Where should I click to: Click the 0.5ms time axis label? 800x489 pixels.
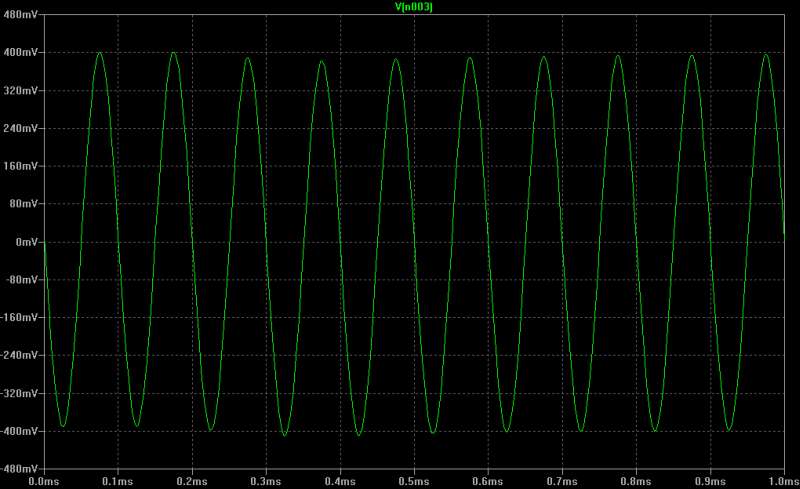(414, 481)
